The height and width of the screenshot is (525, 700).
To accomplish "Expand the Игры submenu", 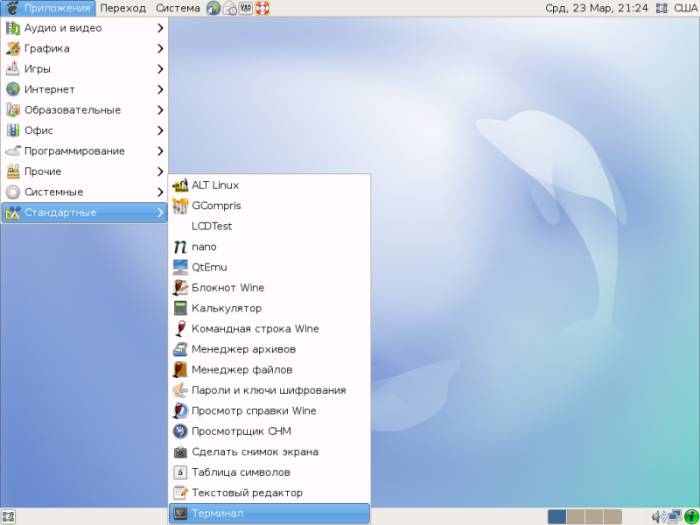I will click(x=84, y=69).
